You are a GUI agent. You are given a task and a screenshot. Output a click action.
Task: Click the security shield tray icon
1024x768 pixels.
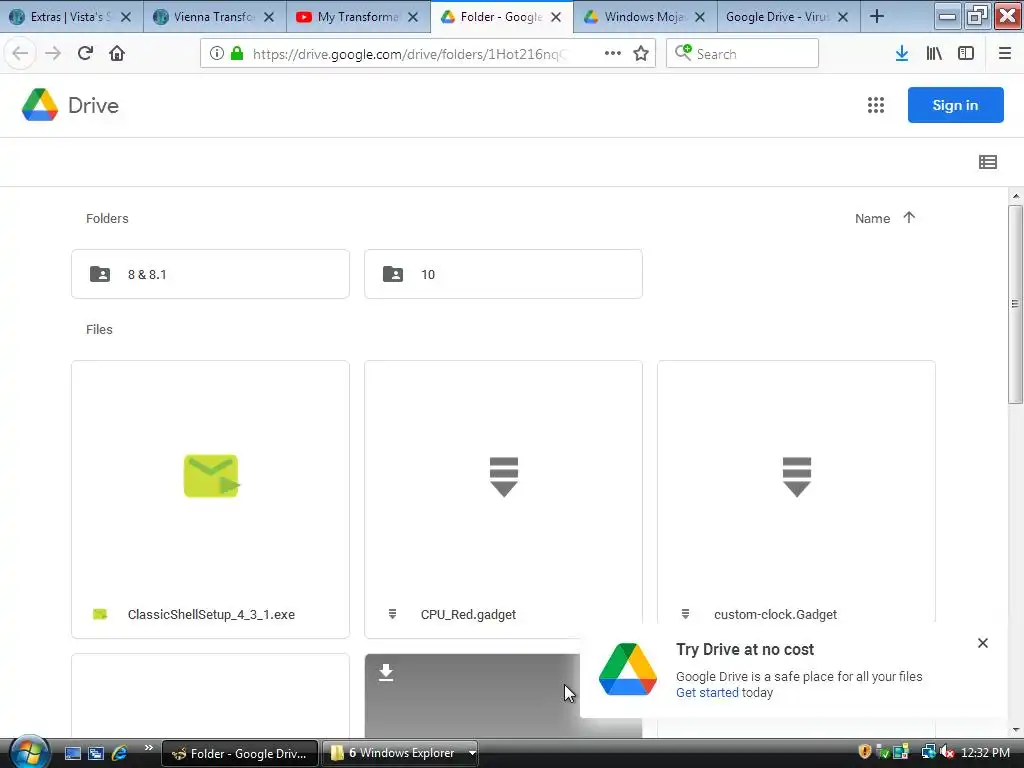[865, 752]
